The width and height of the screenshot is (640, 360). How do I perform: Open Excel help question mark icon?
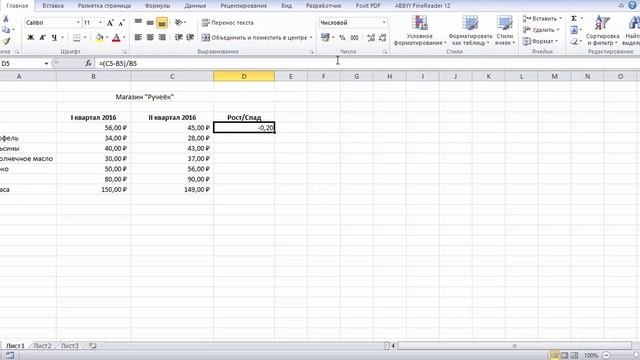pyautogui.click(x=632, y=5)
